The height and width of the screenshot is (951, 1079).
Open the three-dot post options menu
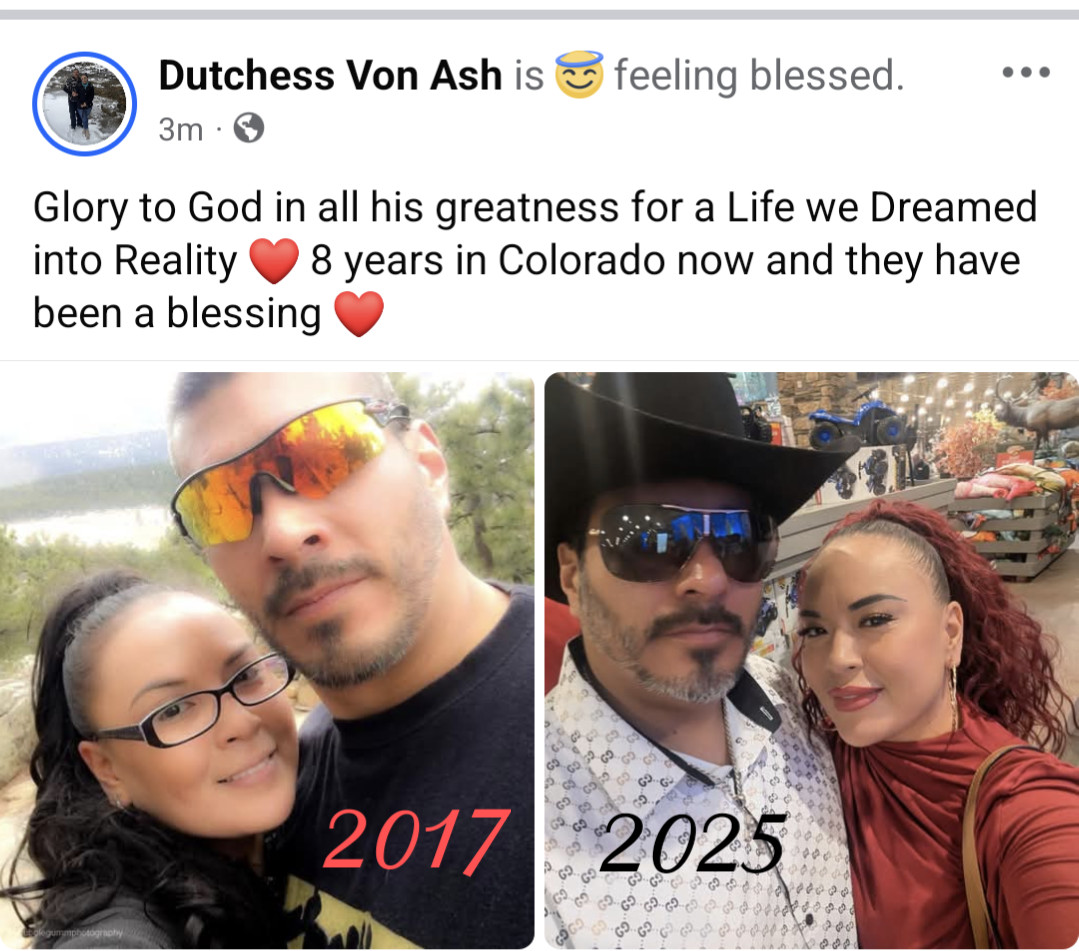point(1026,72)
